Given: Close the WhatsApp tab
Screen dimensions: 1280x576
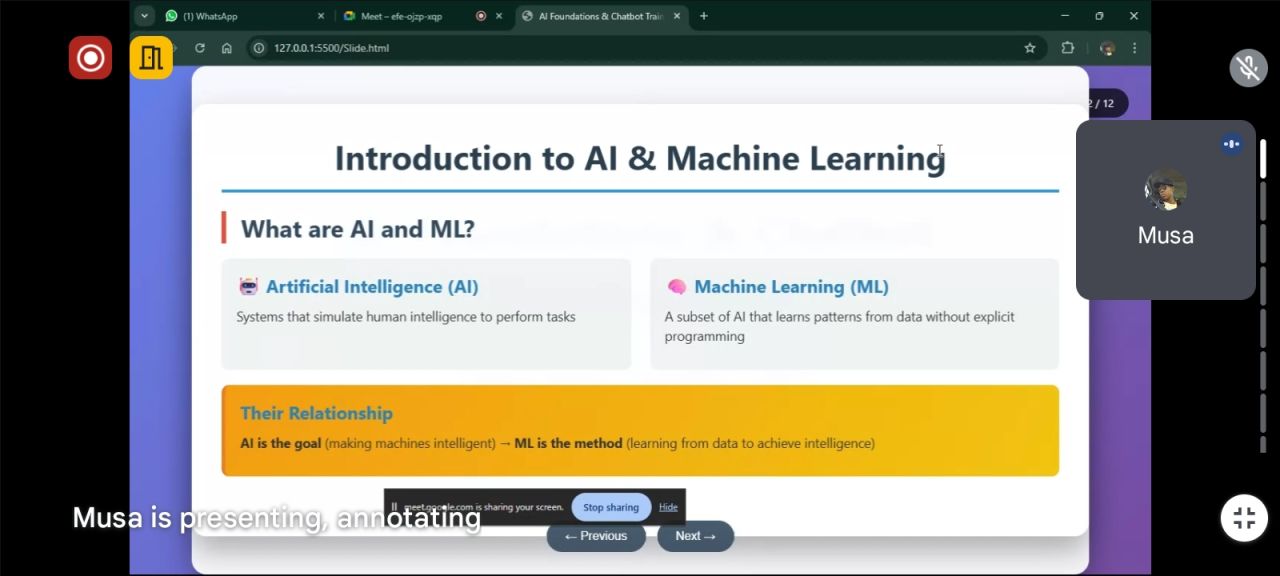Looking at the screenshot, I should [321, 16].
